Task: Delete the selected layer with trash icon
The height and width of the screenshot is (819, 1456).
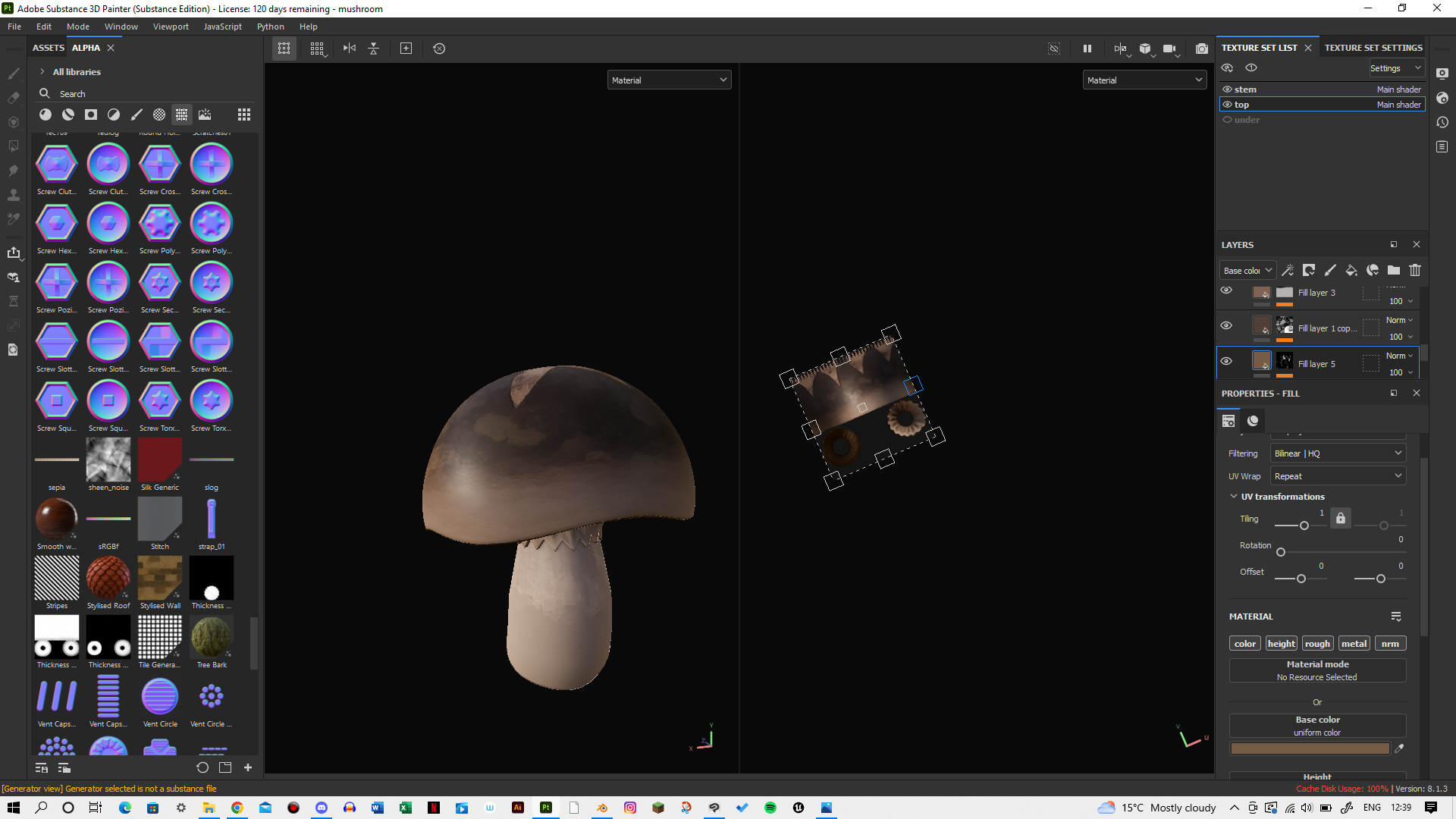Action: (x=1415, y=270)
